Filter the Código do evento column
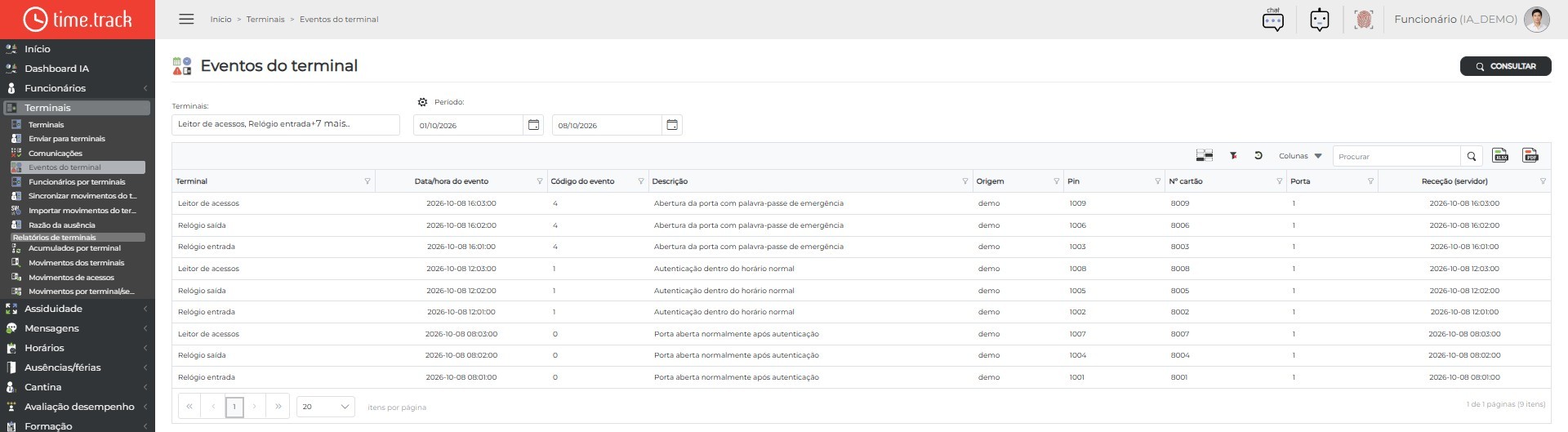This screenshot has width=1568, height=432. pyautogui.click(x=640, y=181)
